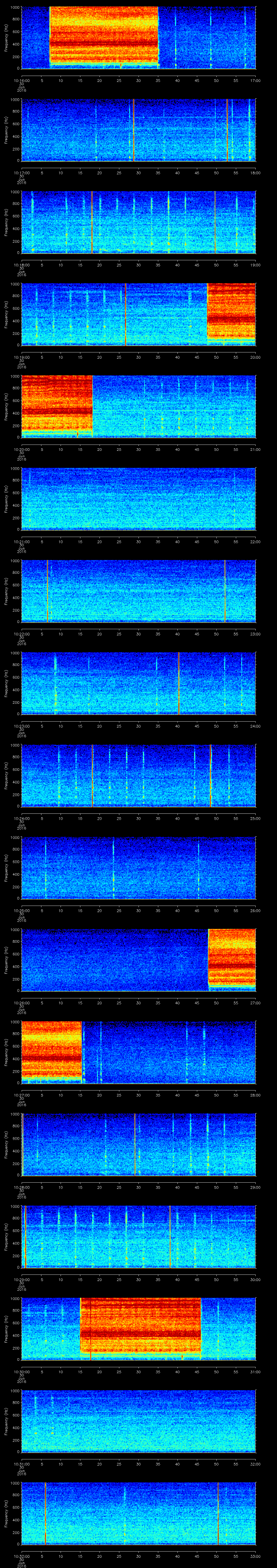Select the '10:31:00' time axis label
The height and width of the screenshot is (1568, 277).
[x=21, y=1463]
